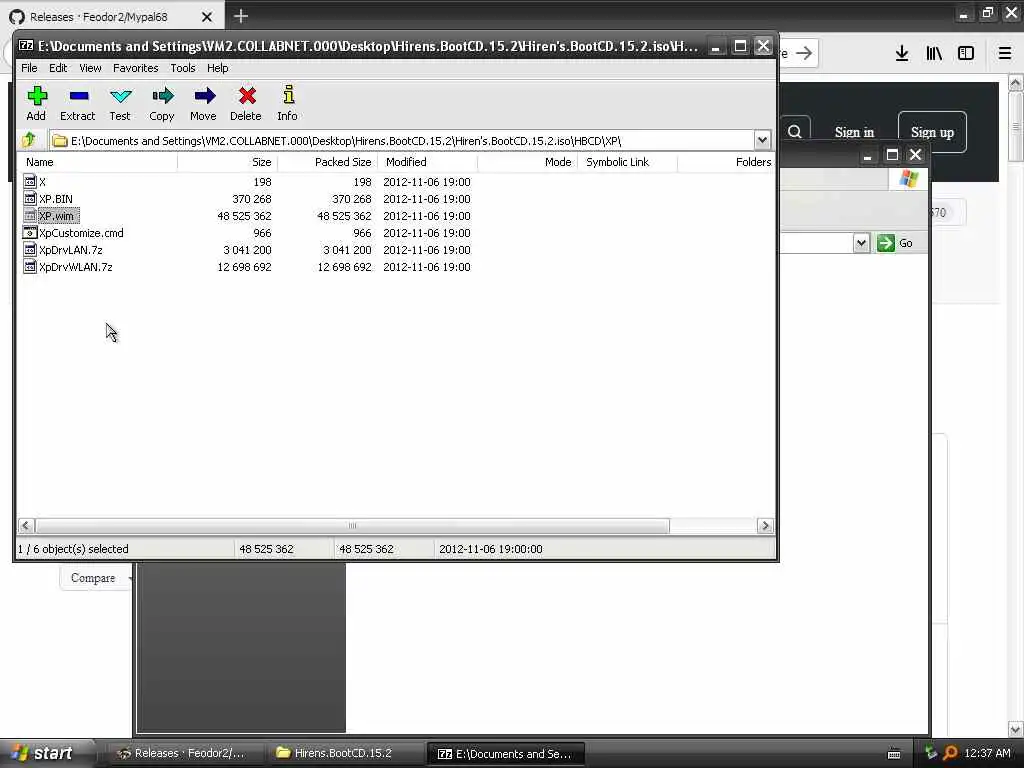The image size is (1024, 768).
Task: Open the File menu
Action: [x=29, y=68]
